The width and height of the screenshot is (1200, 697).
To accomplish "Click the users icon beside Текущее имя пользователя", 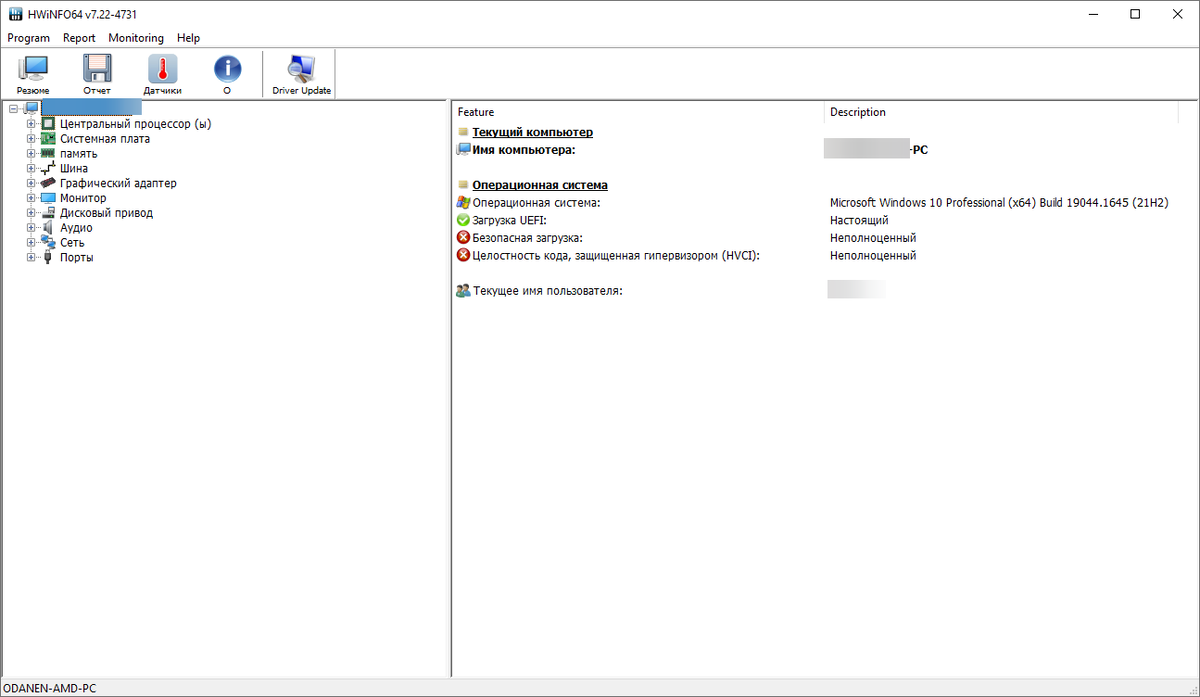I will tap(463, 291).
